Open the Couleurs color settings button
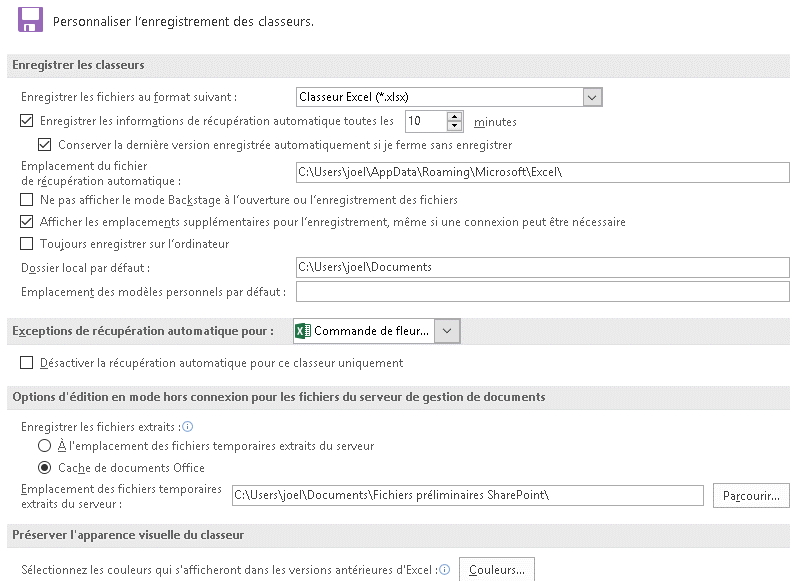The image size is (795, 581). (496, 570)
